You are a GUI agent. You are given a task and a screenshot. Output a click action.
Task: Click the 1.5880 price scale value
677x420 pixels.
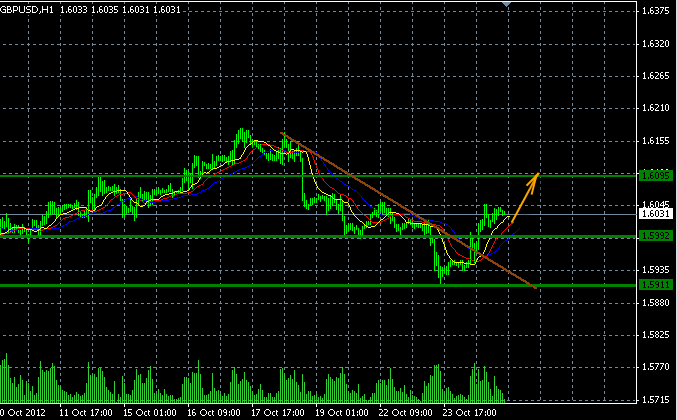pos(655,303)
